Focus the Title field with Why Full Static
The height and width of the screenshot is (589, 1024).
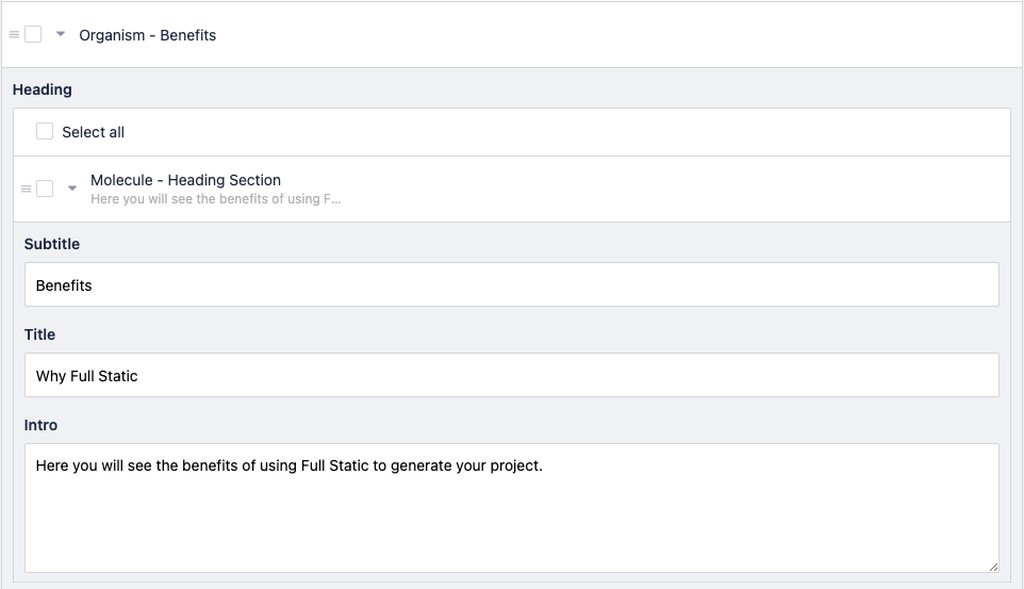coord(512,375)
